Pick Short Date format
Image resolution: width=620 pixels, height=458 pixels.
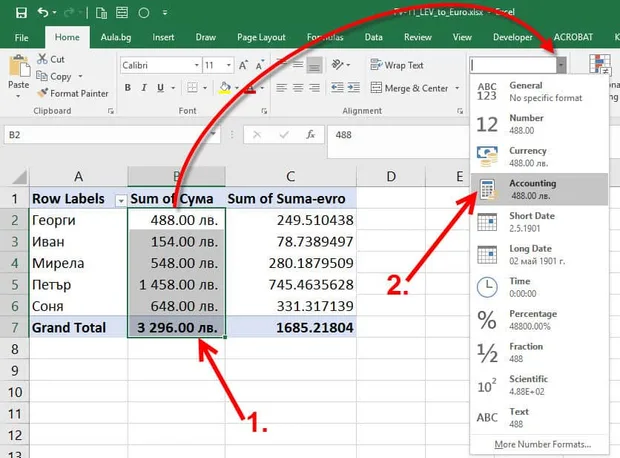pyautogui.click(x=539, y=222)
